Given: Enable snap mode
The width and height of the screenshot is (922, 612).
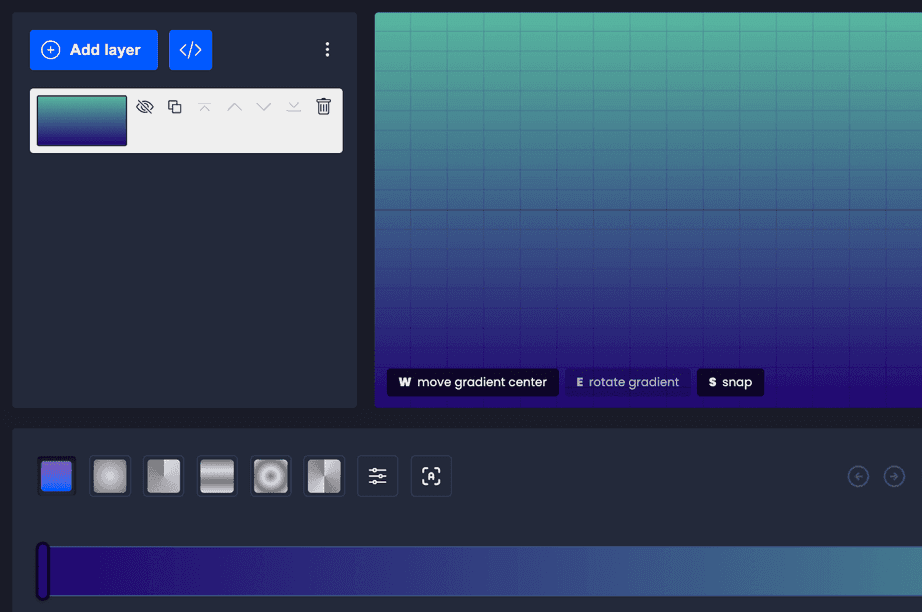Looking at the screenshot, I should pyautogui.click(x=730, y=382).
